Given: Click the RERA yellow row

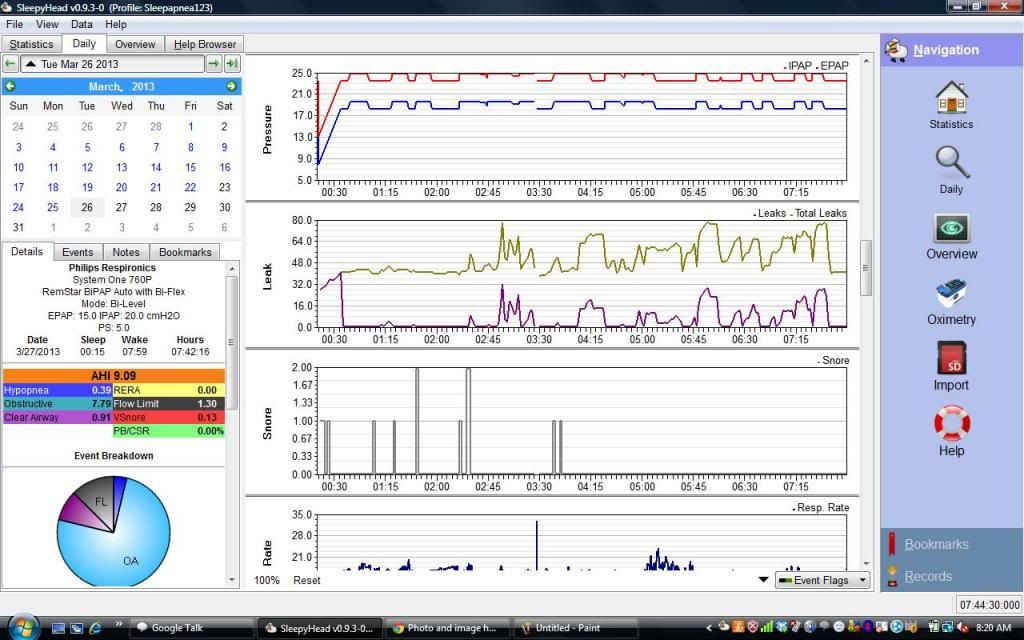Looking at the screenshot, I should pos(168,390).
